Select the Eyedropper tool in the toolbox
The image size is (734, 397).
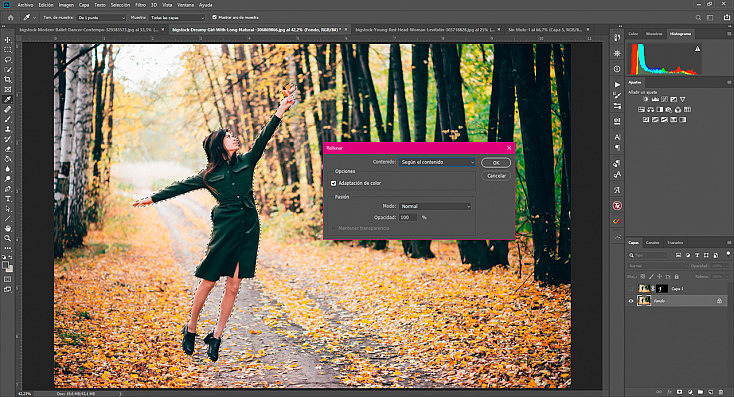tap(7, 99)
